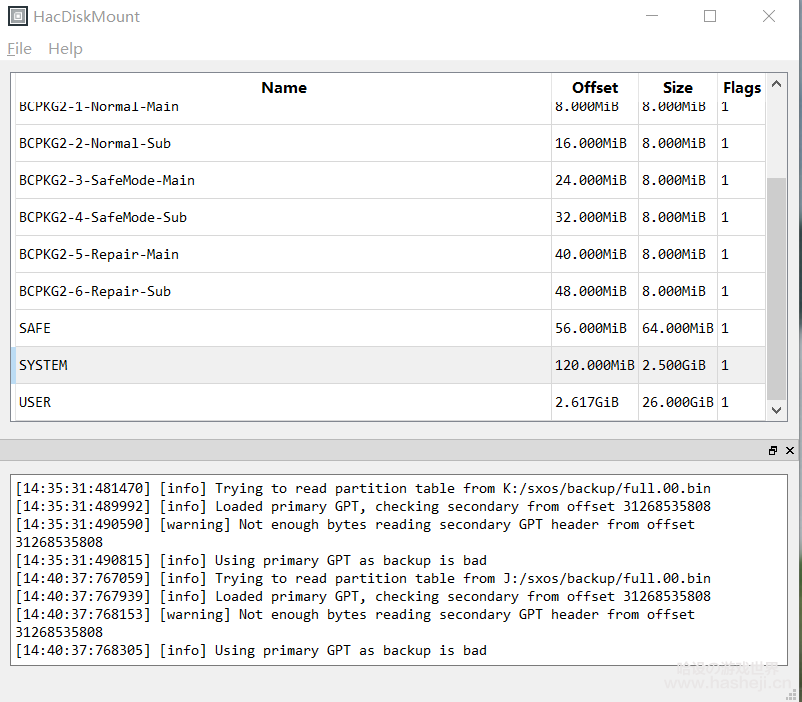
Task: Click the partition list scroll up arrow
Action: [x=776, y=84]
